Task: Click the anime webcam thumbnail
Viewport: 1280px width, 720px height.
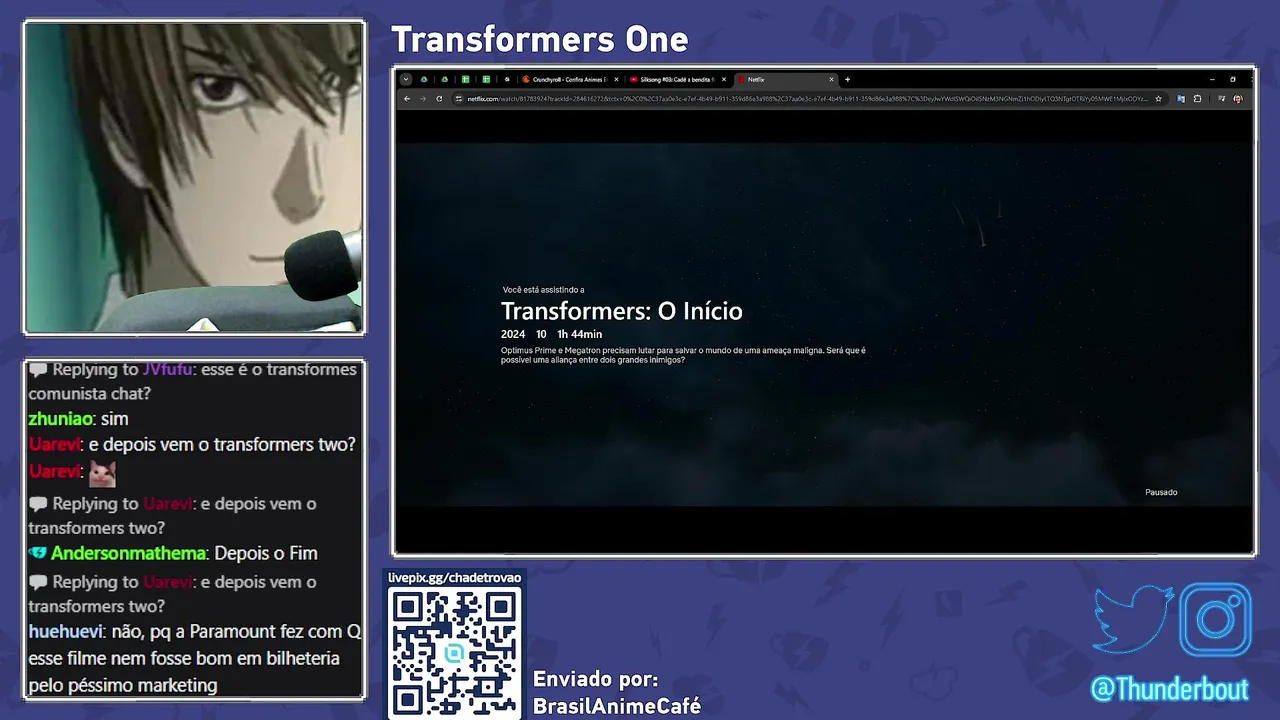Action: click(x=194, y=177)
